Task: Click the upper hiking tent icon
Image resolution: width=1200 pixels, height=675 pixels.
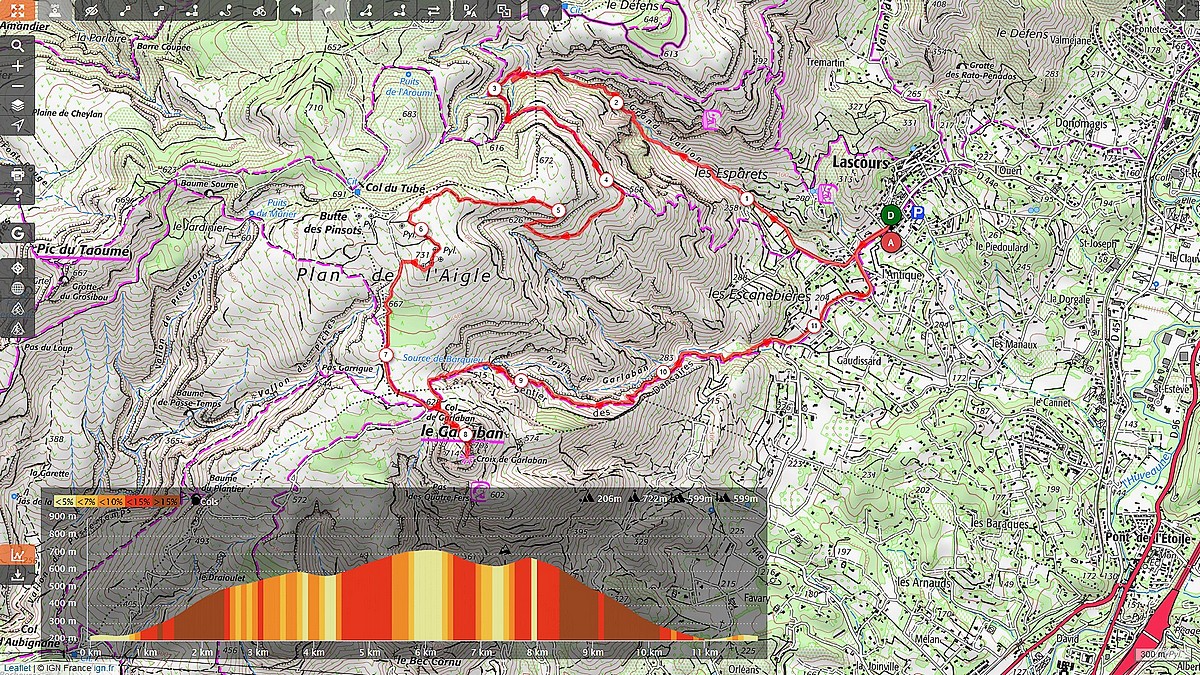Action: 18,309
